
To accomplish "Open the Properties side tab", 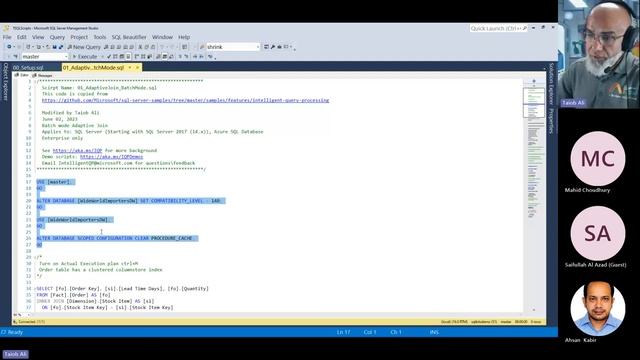I will click(x=551, y=121).
